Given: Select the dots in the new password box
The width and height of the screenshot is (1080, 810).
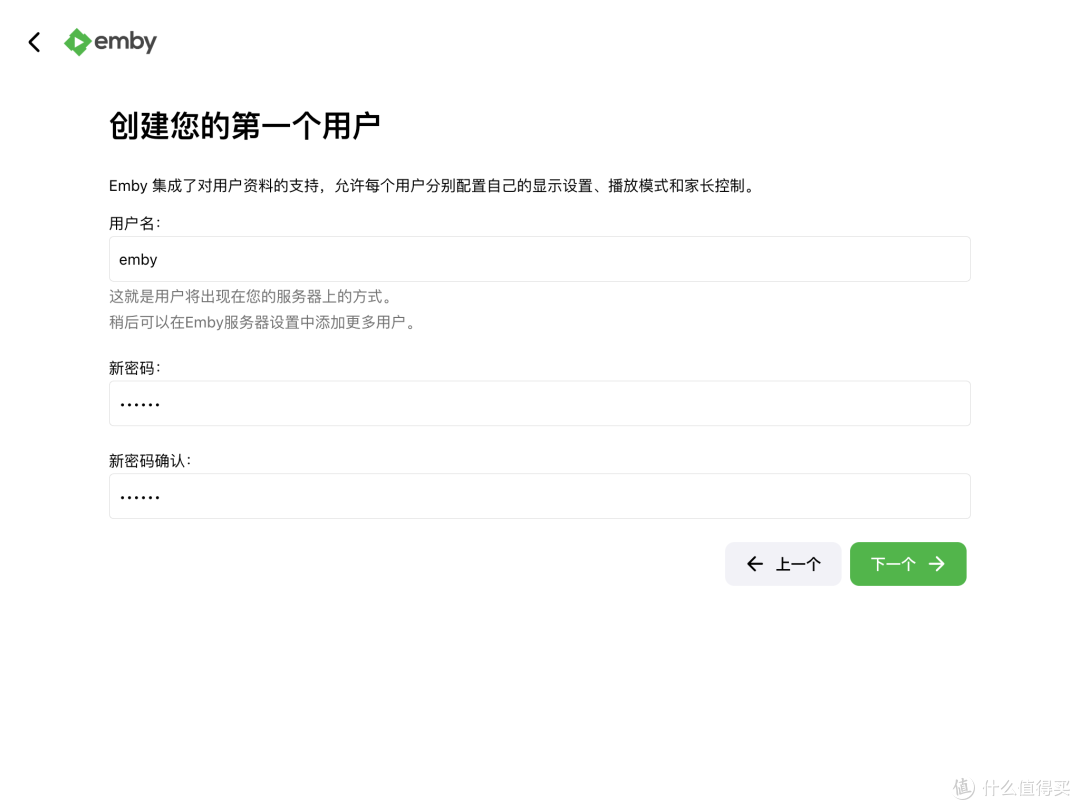Looking at the screenshot, I should click(x=139, y=403).
